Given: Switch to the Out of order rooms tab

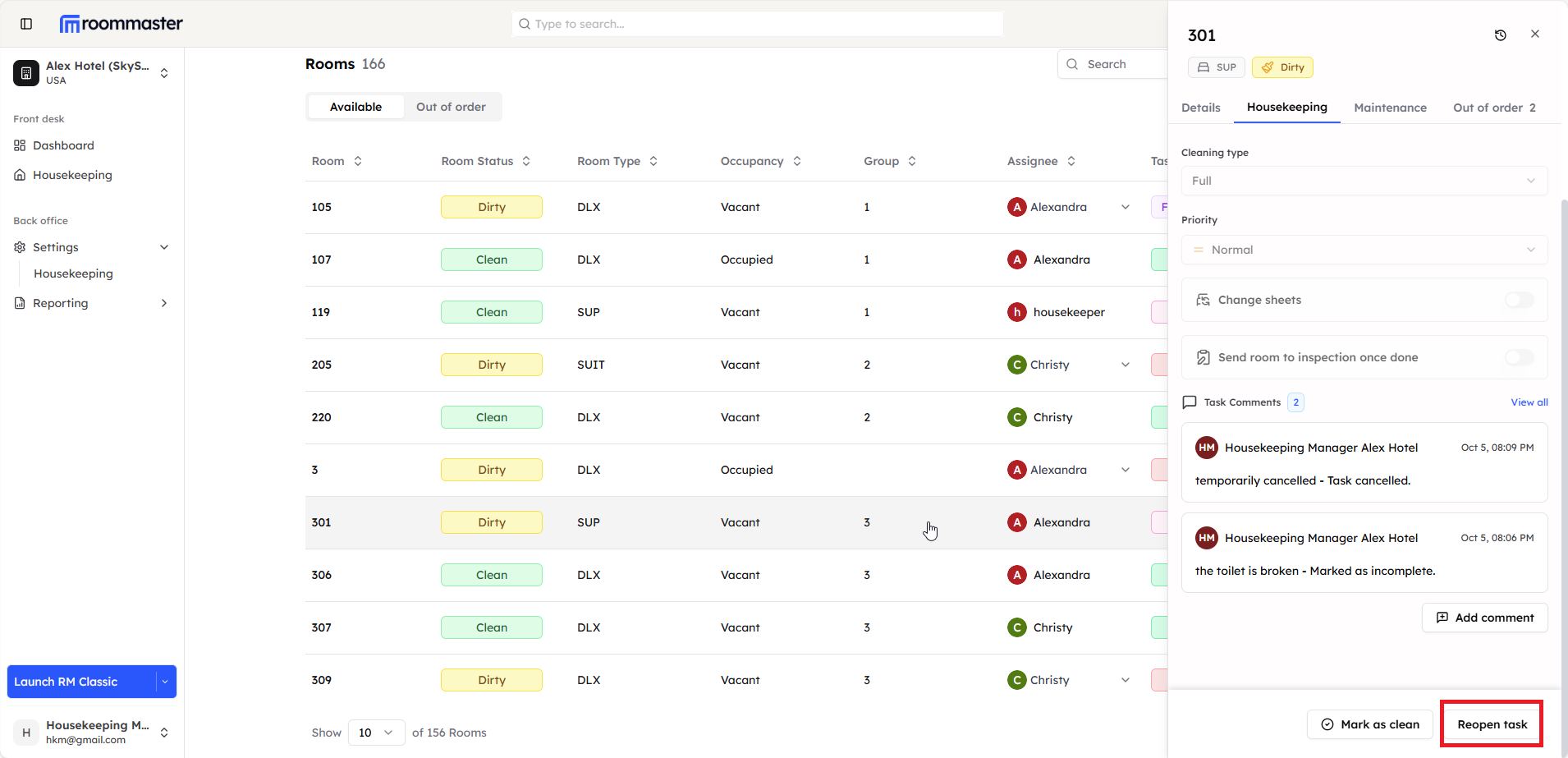Looking at the screenshot, I should 451,108.
